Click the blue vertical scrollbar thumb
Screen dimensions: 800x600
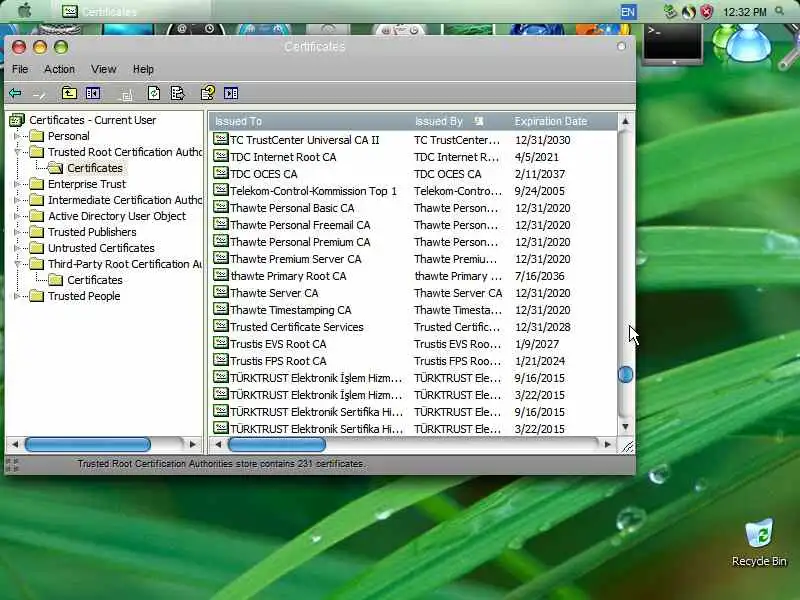tap(626, 374)
